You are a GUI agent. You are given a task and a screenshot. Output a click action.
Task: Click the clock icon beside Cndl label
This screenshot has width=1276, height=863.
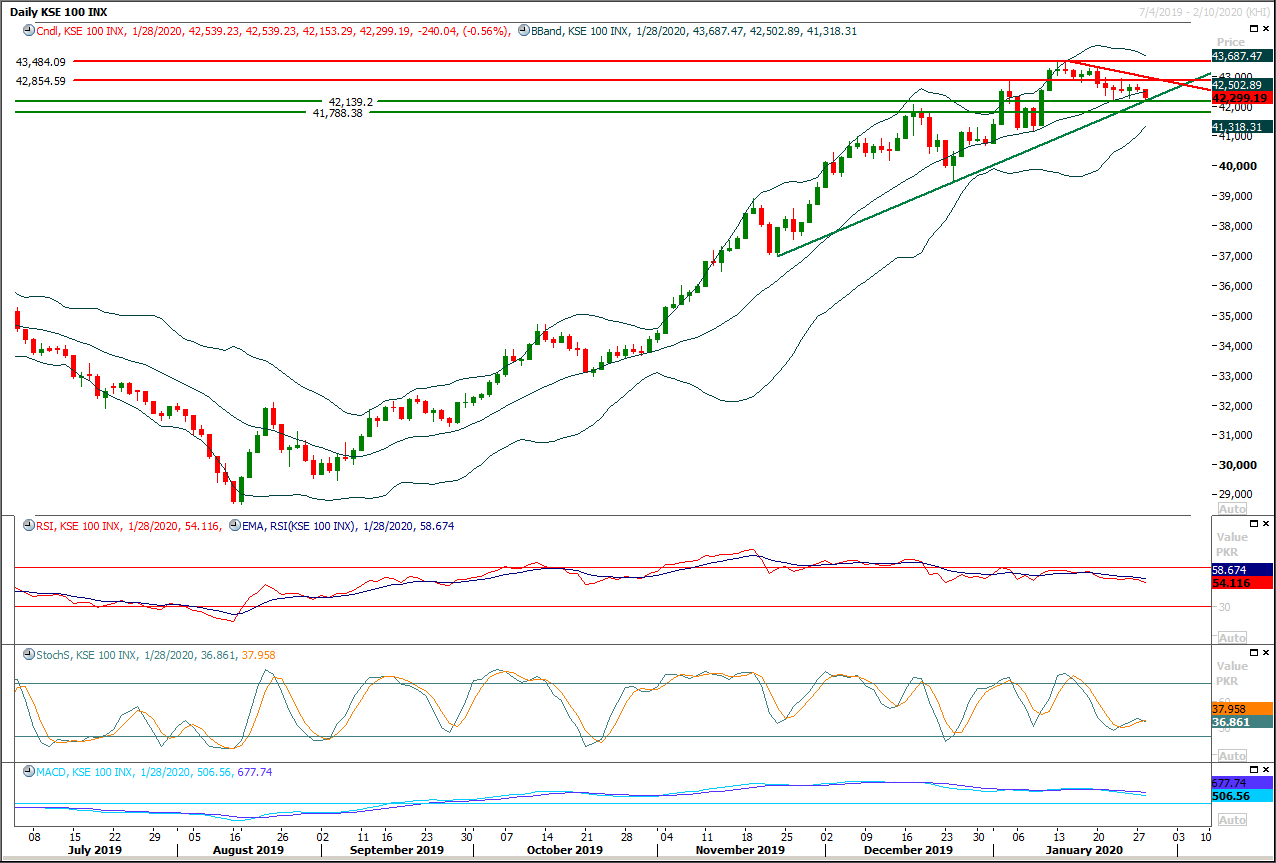pos(28,31)
